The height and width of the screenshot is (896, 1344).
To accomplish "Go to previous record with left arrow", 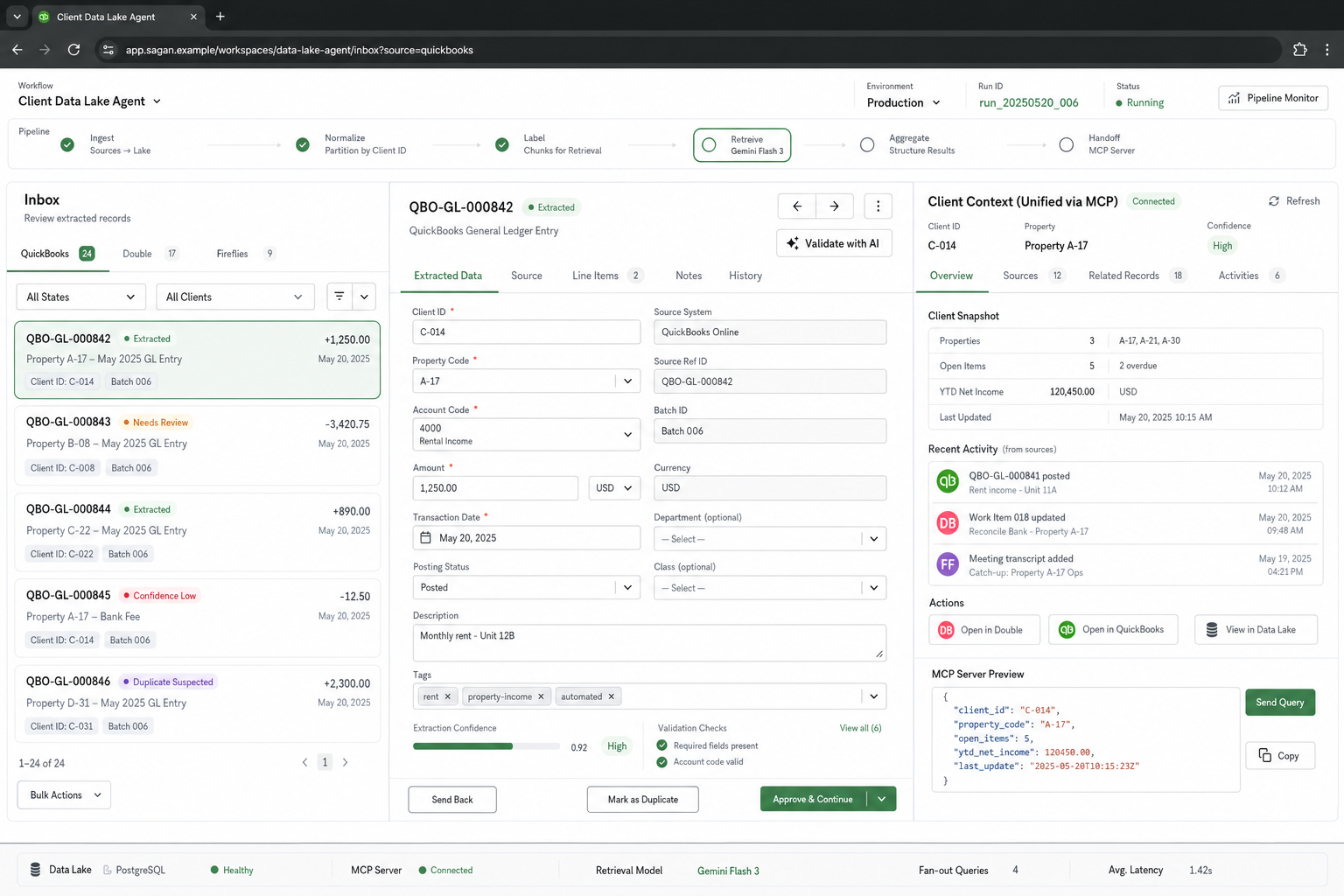I will 797,206.
